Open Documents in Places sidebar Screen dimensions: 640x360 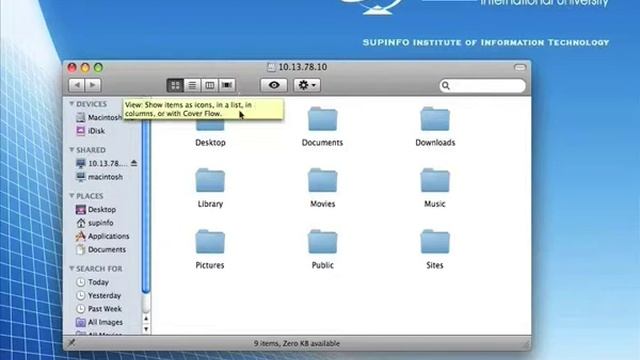click(x=101, y=249)
